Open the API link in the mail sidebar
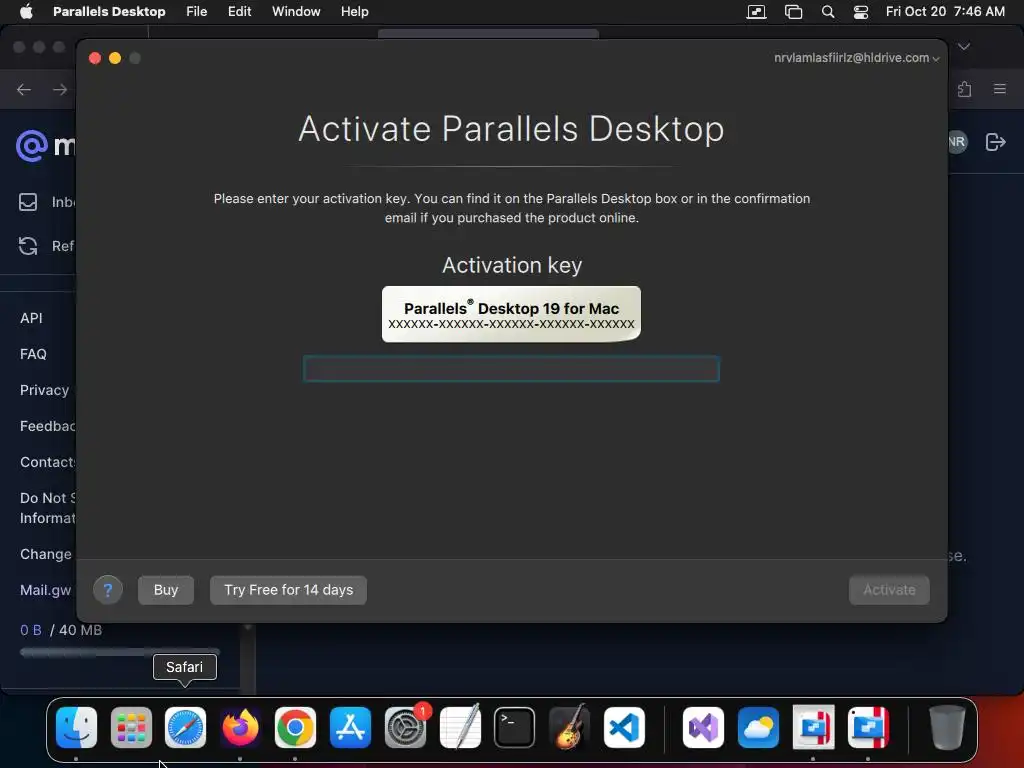1024x768 pixels. [31, 318]
